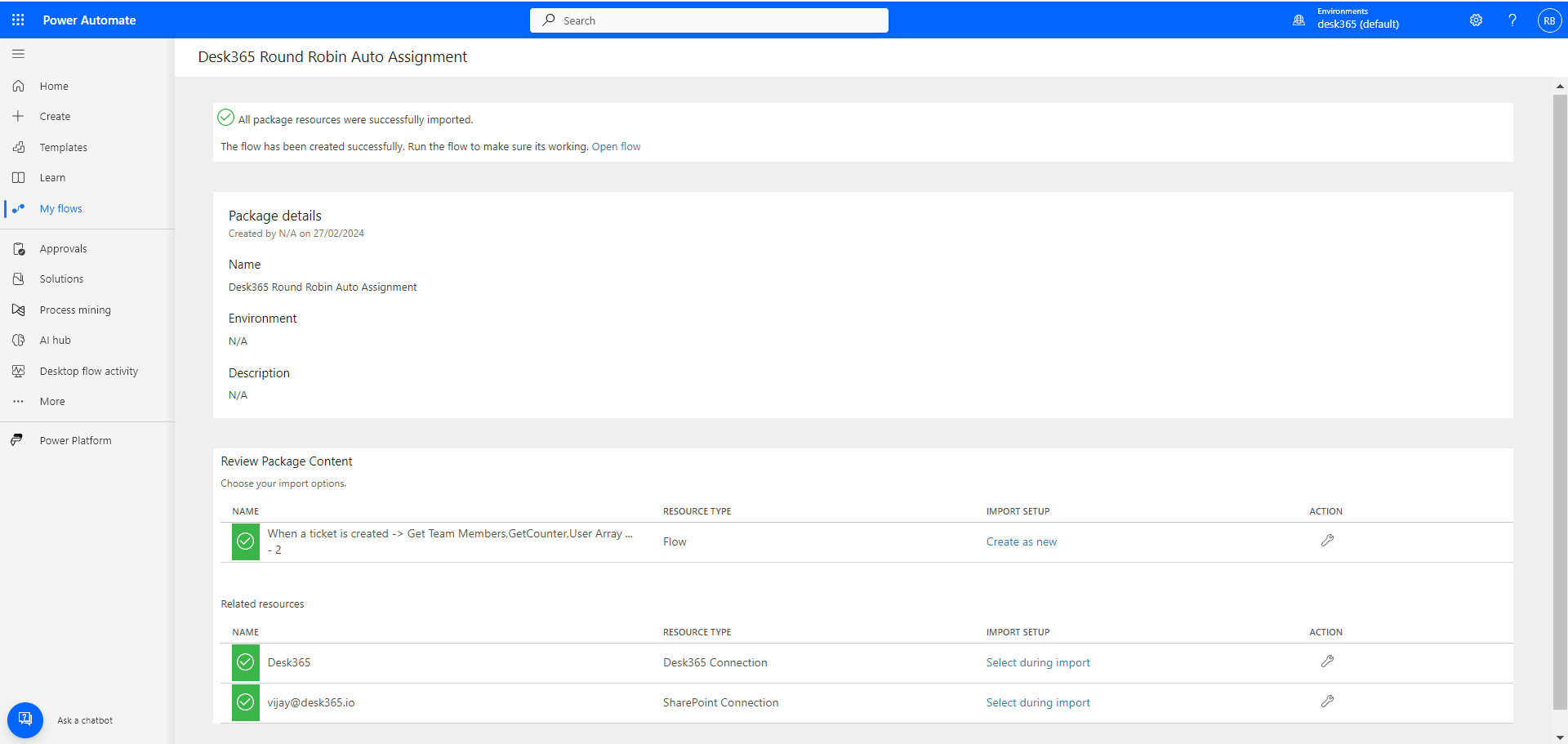Change import setup via Create as new

pos(1021,541)
